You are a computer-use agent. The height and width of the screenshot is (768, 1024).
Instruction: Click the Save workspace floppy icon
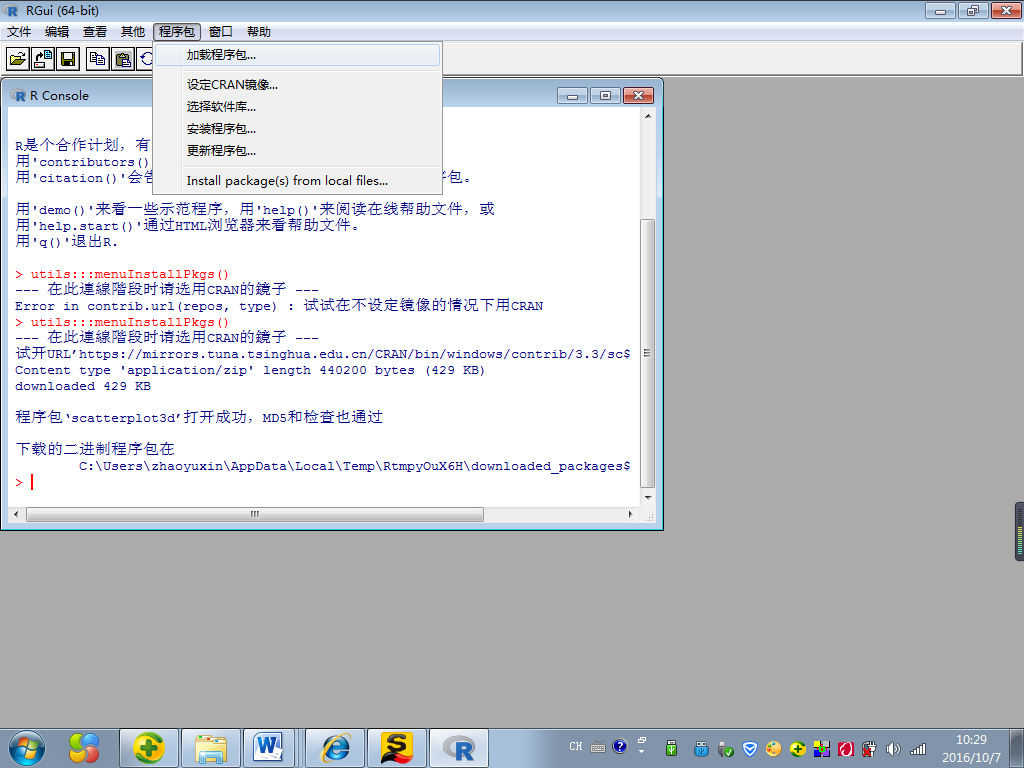69,59
